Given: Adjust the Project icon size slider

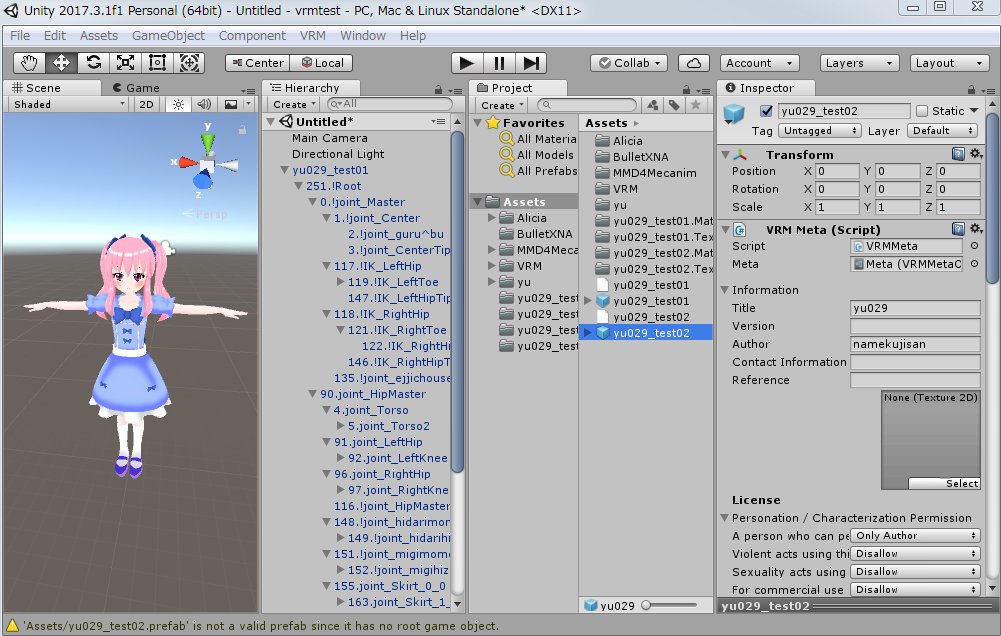Looking at the screenshot, I should point(671,605).
